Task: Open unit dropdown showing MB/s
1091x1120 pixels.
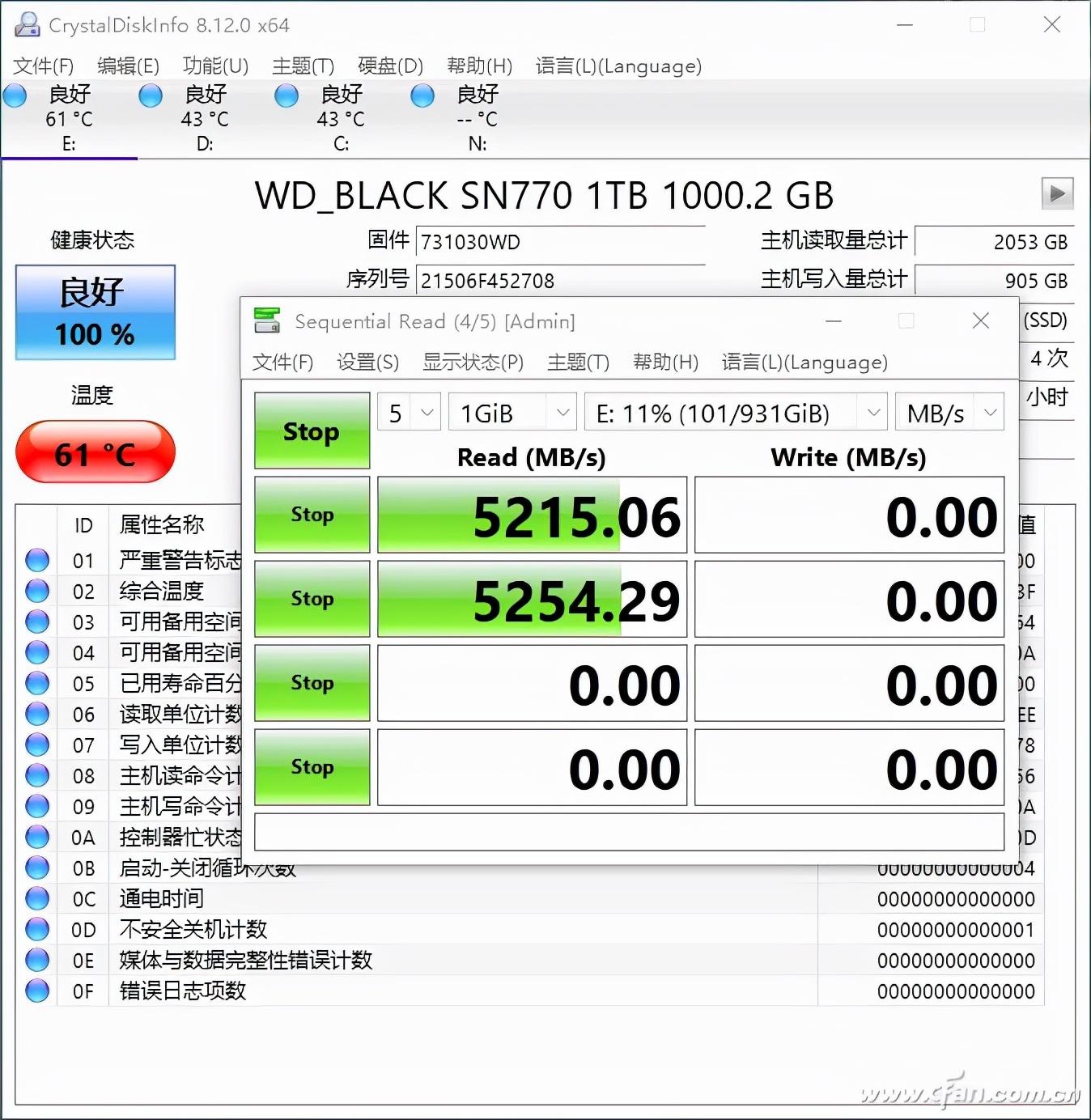Action: 950,413
